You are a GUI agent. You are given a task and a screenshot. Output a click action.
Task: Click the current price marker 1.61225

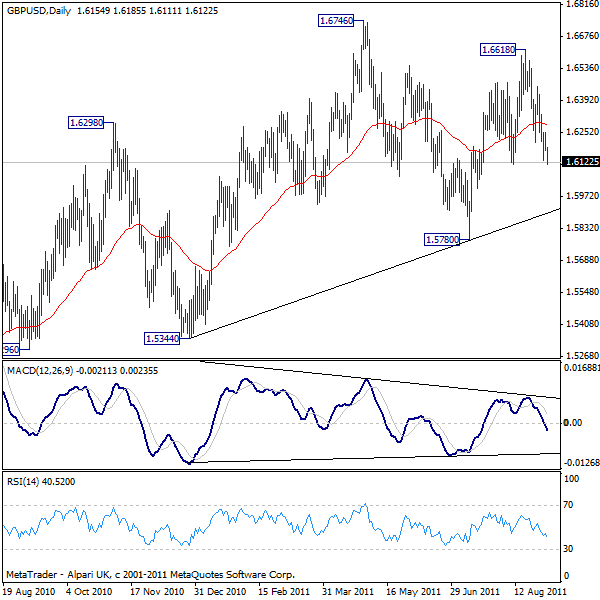(x=581, y=161)
